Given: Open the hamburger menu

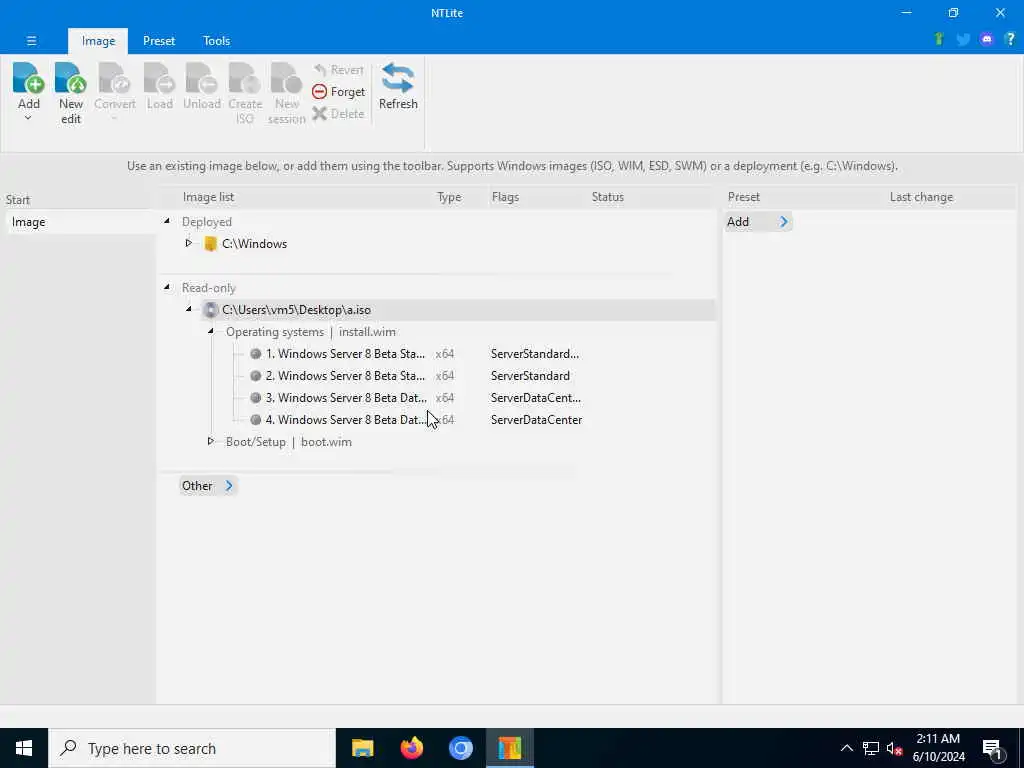Looking at the screenshot, I should [x=31, y=40].
